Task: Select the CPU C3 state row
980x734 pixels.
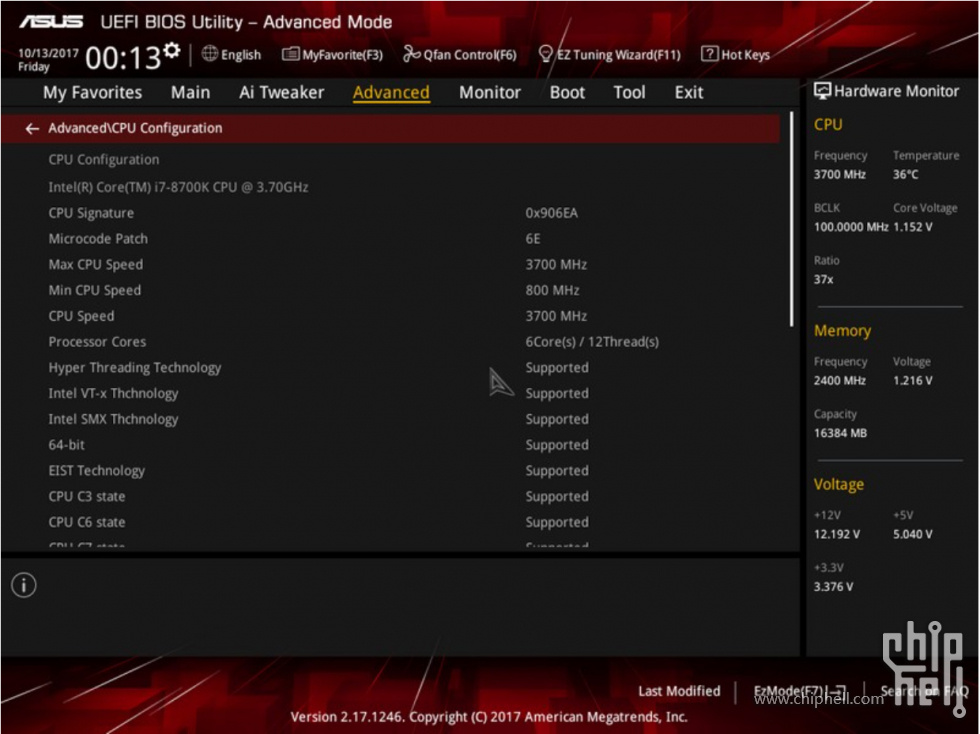Action: [390, 496]
